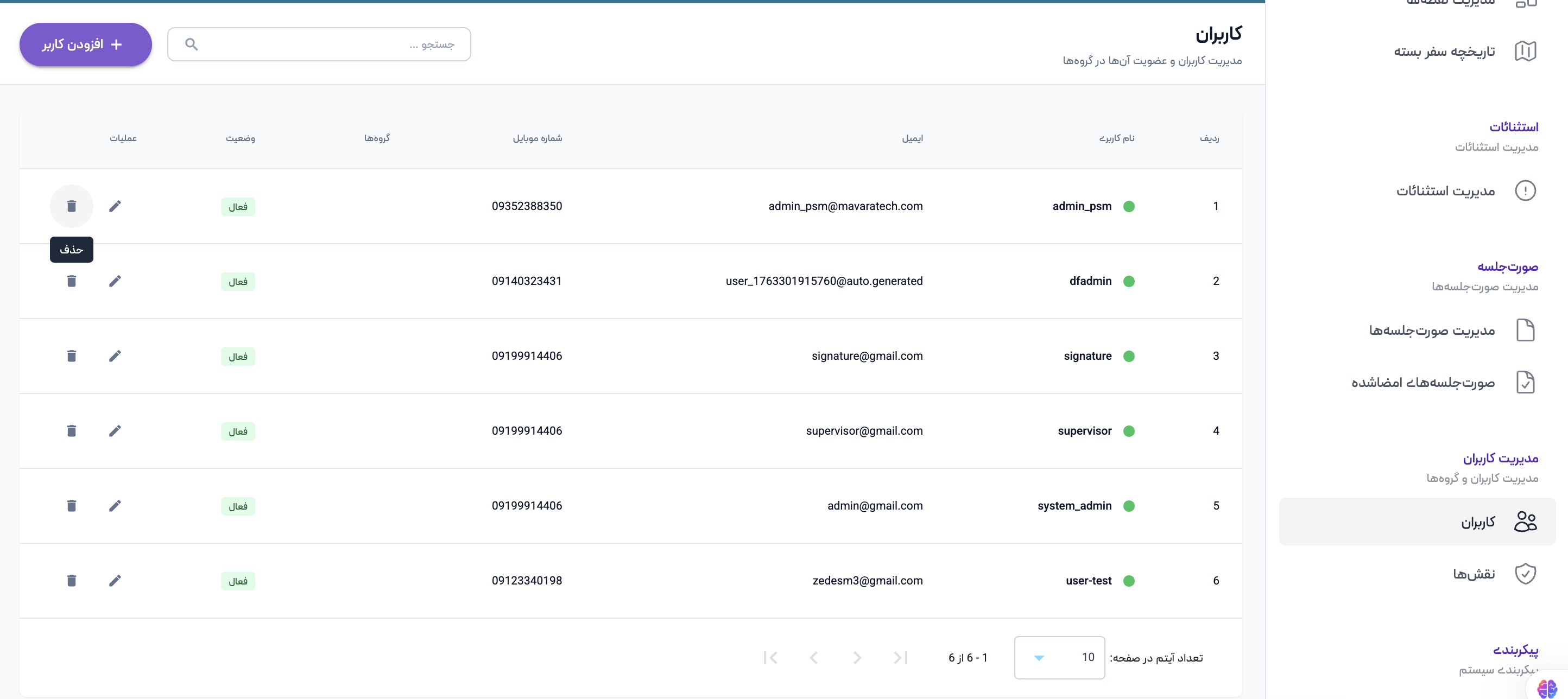Click the trash icon for the signature user

[71, 356]
